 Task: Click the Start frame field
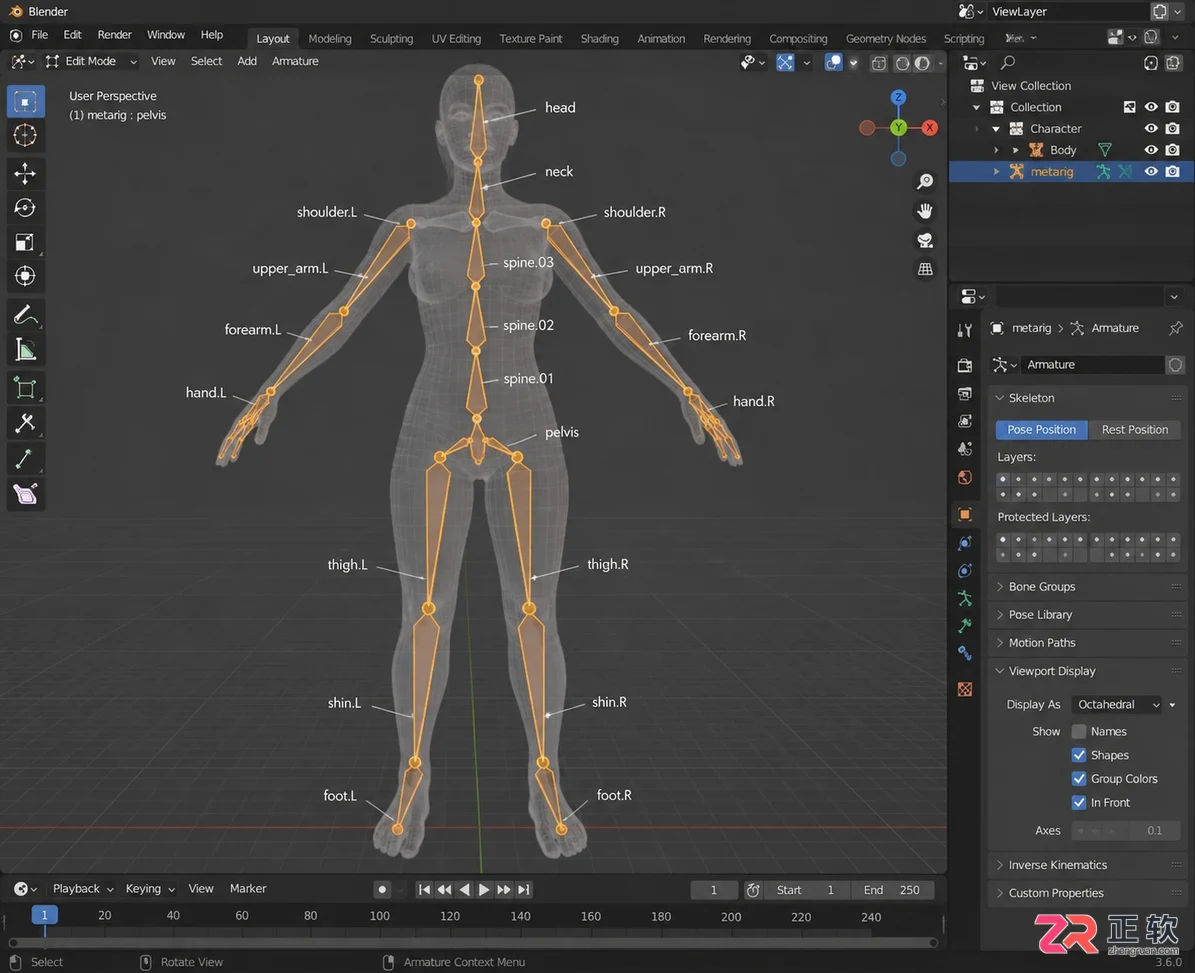pos(806,890)
